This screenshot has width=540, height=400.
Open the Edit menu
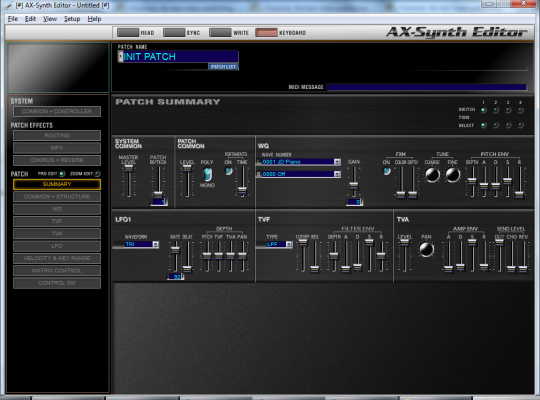coord(30,19)
